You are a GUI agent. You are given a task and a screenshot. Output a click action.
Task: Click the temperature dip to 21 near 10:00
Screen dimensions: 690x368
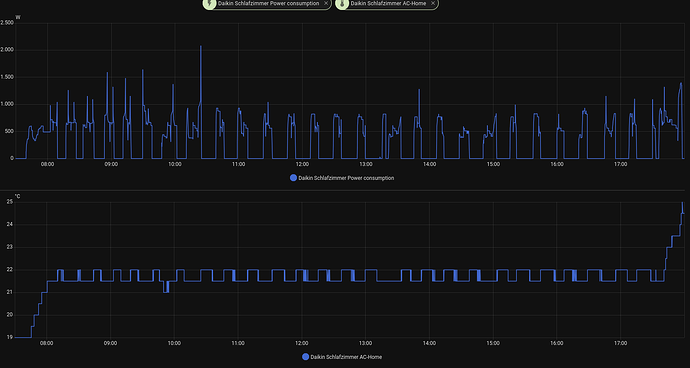point(166,292)
